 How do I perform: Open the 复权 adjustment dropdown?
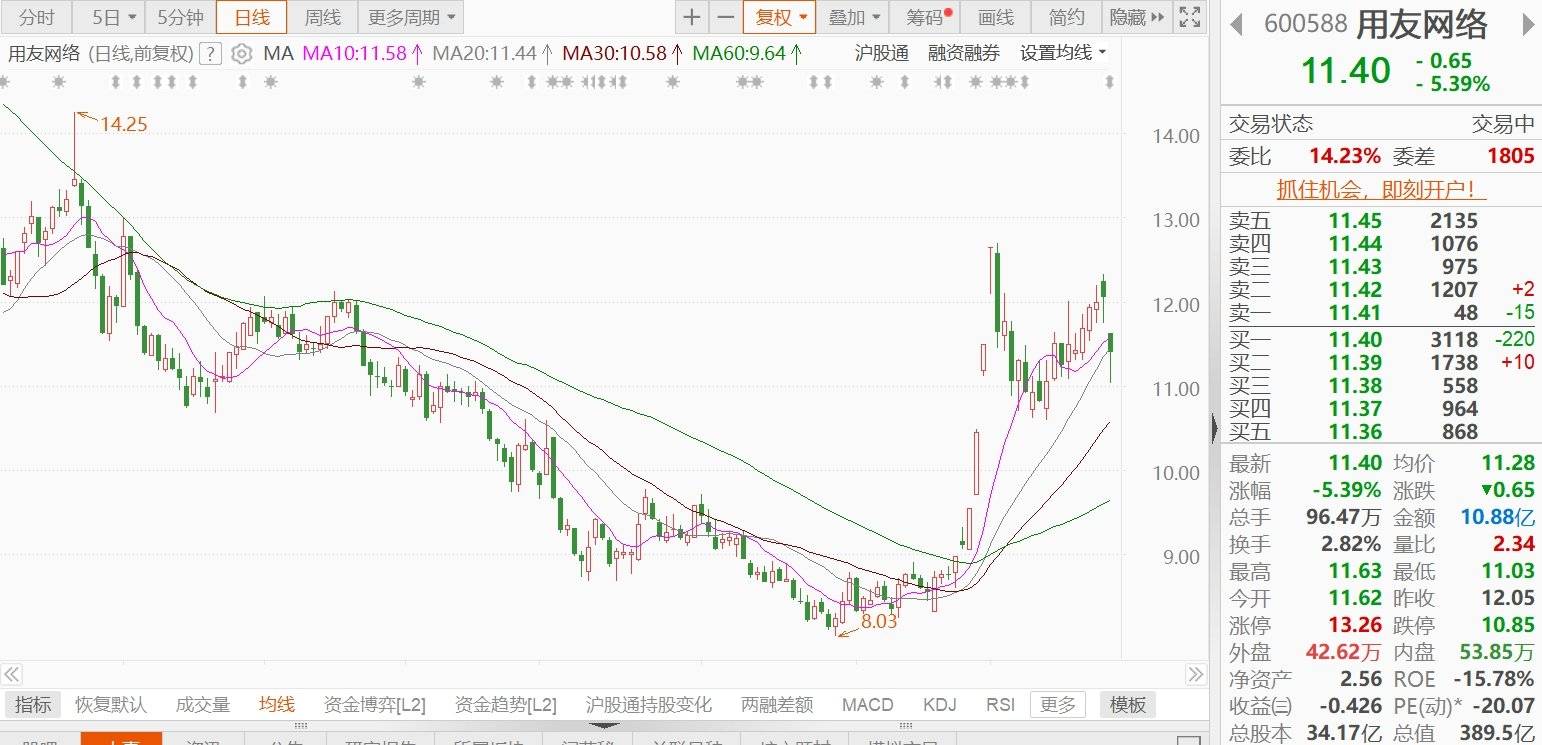tap(779, 17)
